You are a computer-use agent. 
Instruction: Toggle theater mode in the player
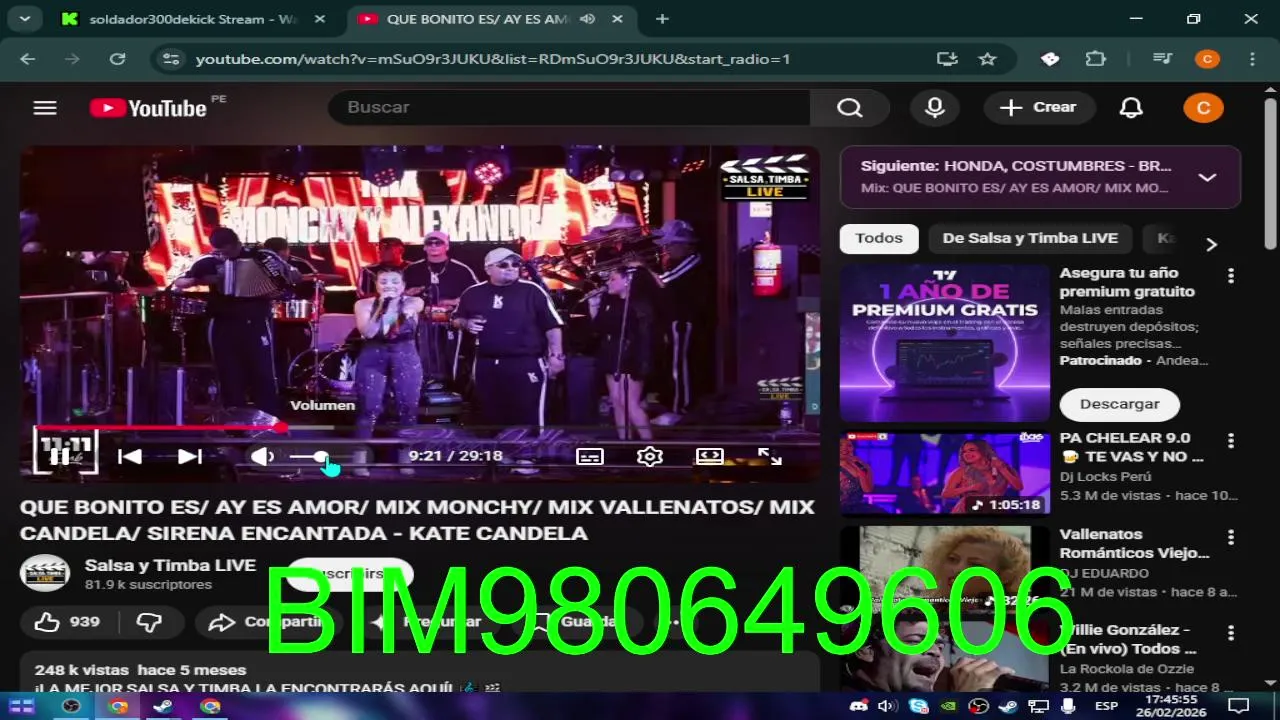tap(710, 456)
